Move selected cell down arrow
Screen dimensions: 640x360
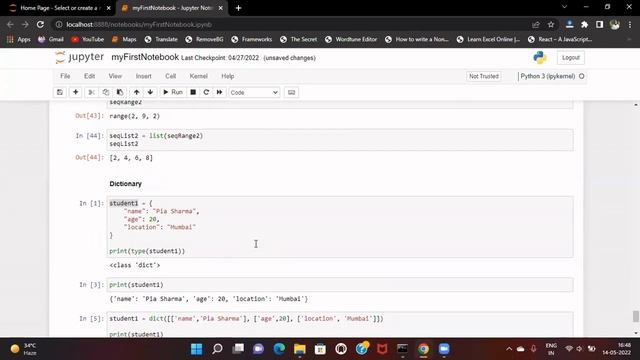(x=150, y=92)
